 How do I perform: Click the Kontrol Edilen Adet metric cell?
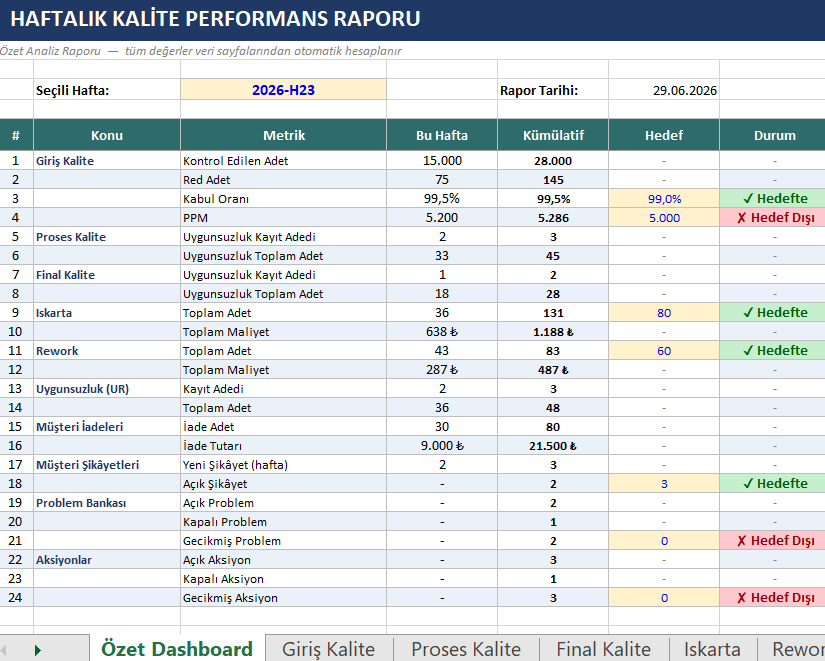pyautogui.click(x=284, y=161)
